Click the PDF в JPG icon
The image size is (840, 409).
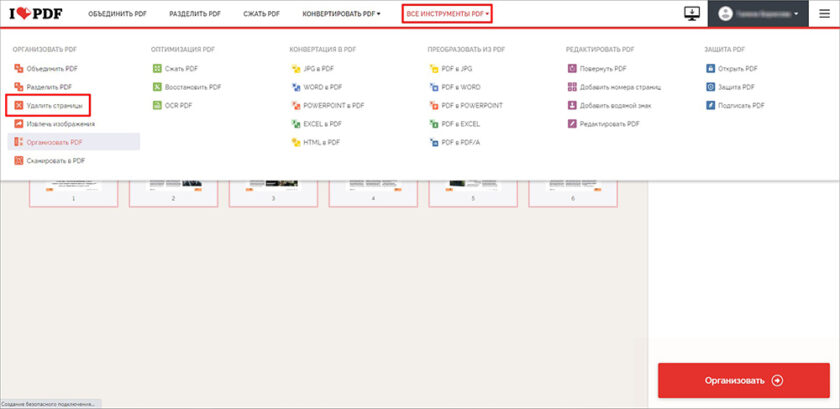tap(434, 69)
